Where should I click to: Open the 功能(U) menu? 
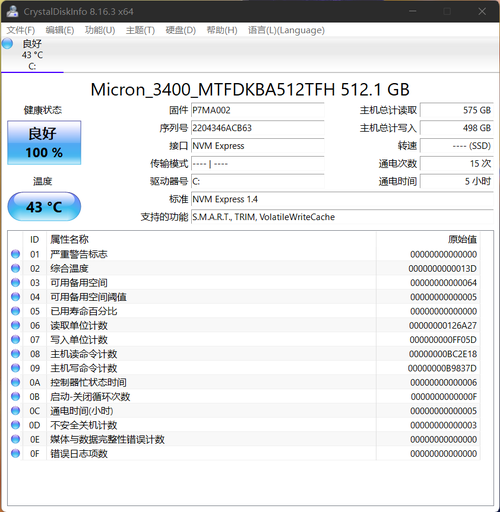(x=100, y=30)
